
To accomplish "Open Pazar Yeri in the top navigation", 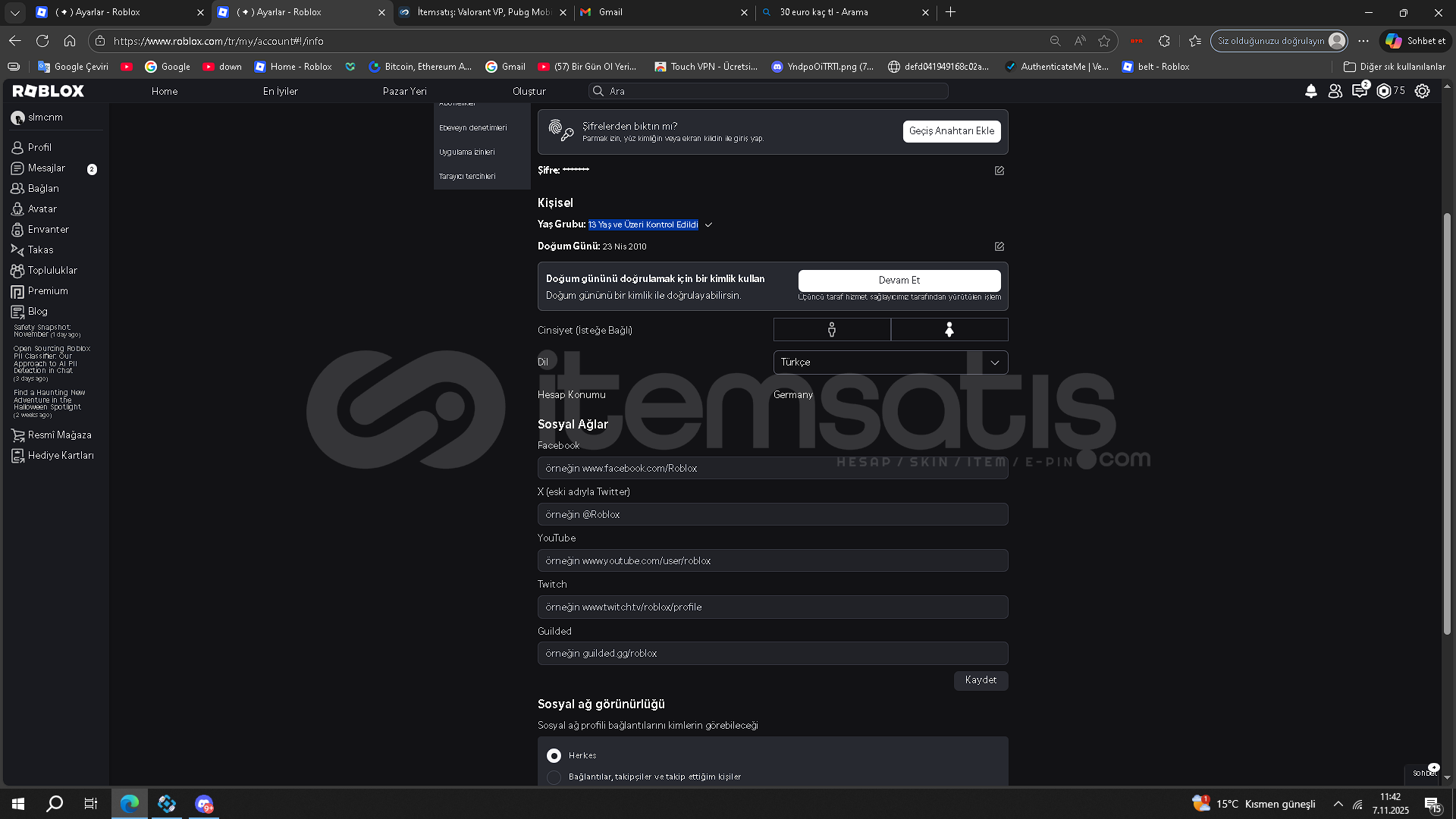I will tap(404, 91).
